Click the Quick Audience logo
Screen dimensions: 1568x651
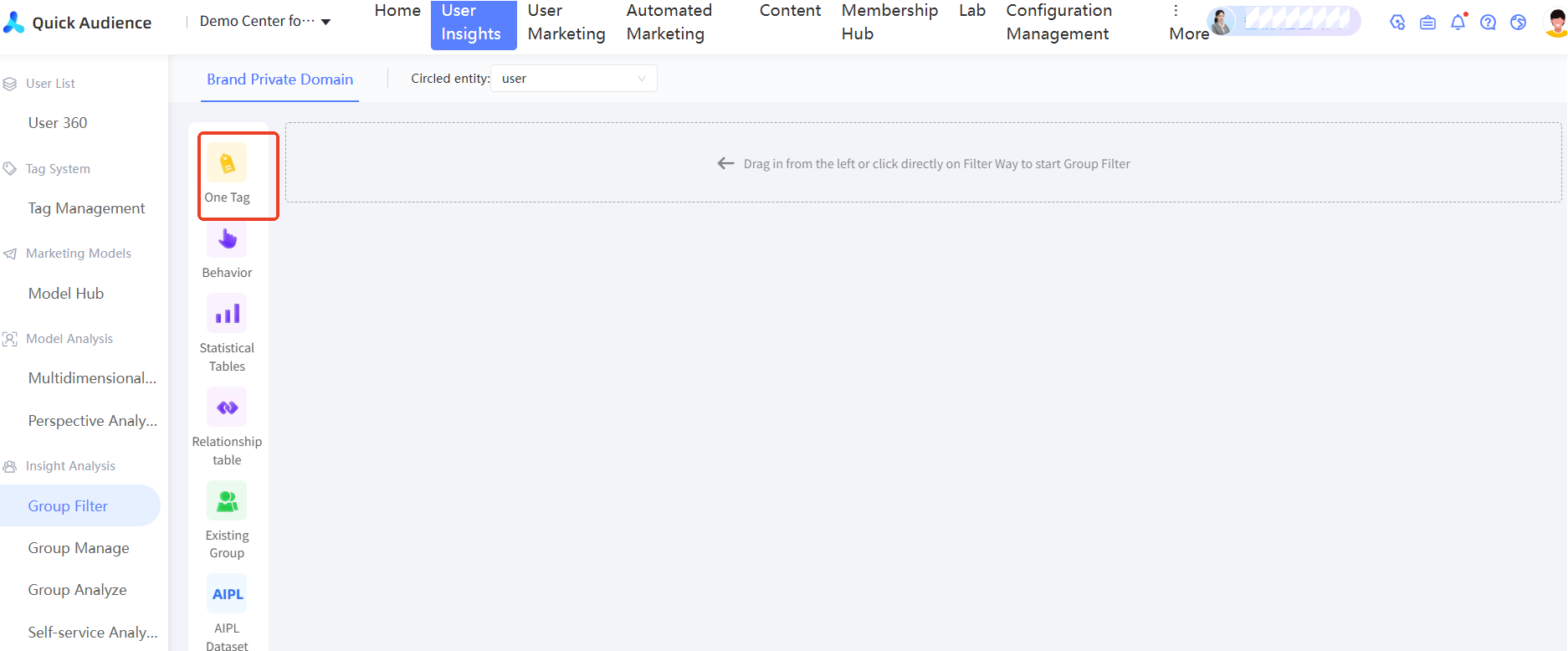coord(77,23)
